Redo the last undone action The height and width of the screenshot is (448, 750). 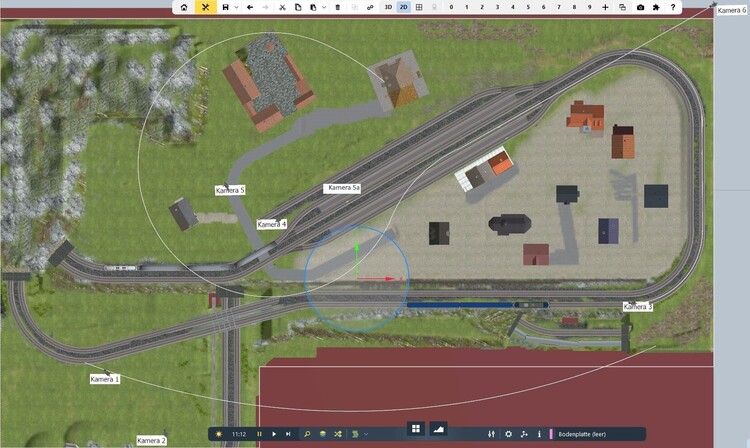265,7
